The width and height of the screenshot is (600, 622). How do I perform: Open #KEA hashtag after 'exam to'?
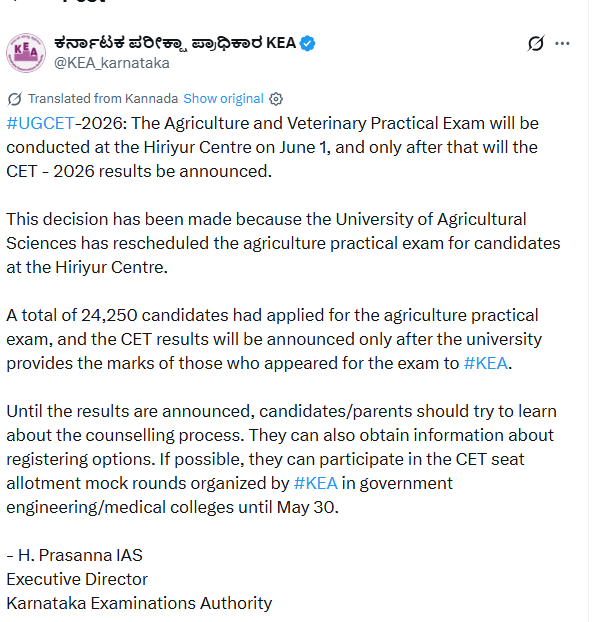click(x=485, y=363)
